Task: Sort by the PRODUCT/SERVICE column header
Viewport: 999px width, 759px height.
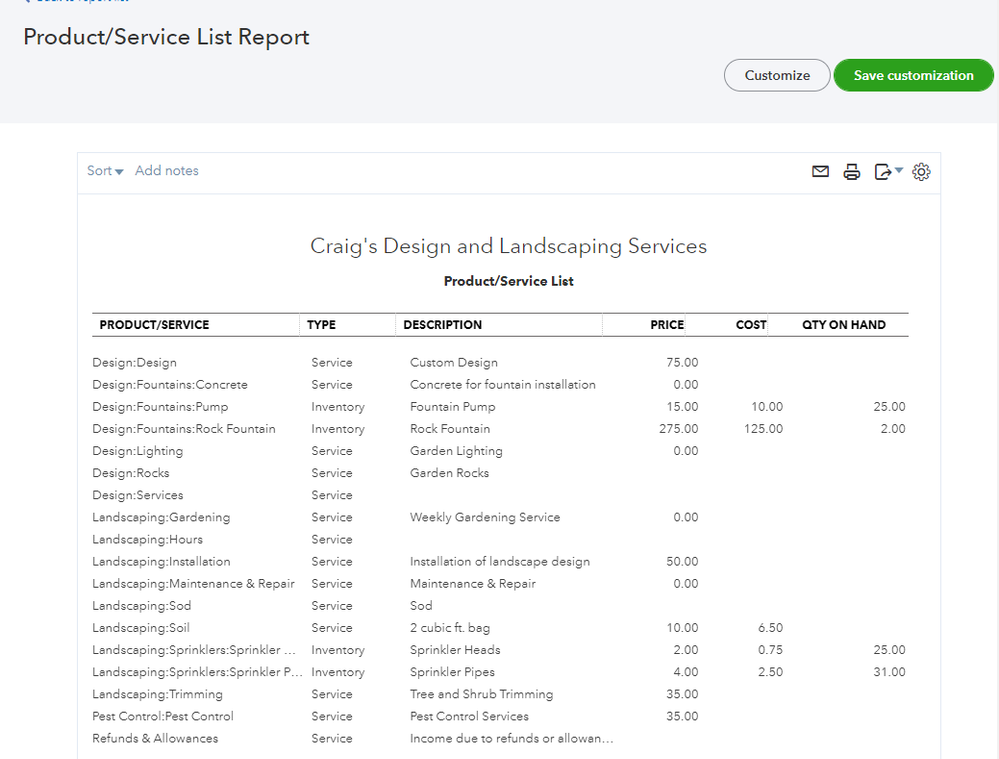Action: coord(155,325)
